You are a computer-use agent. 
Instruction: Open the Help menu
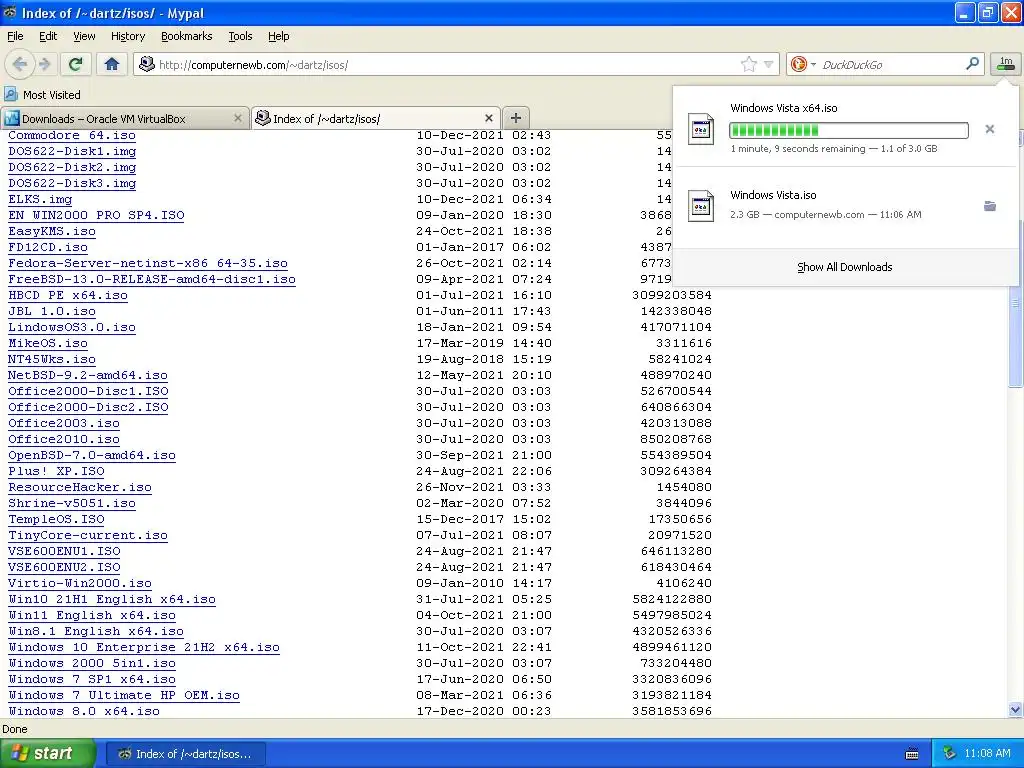pyautogui.click(x=278, y=37)
